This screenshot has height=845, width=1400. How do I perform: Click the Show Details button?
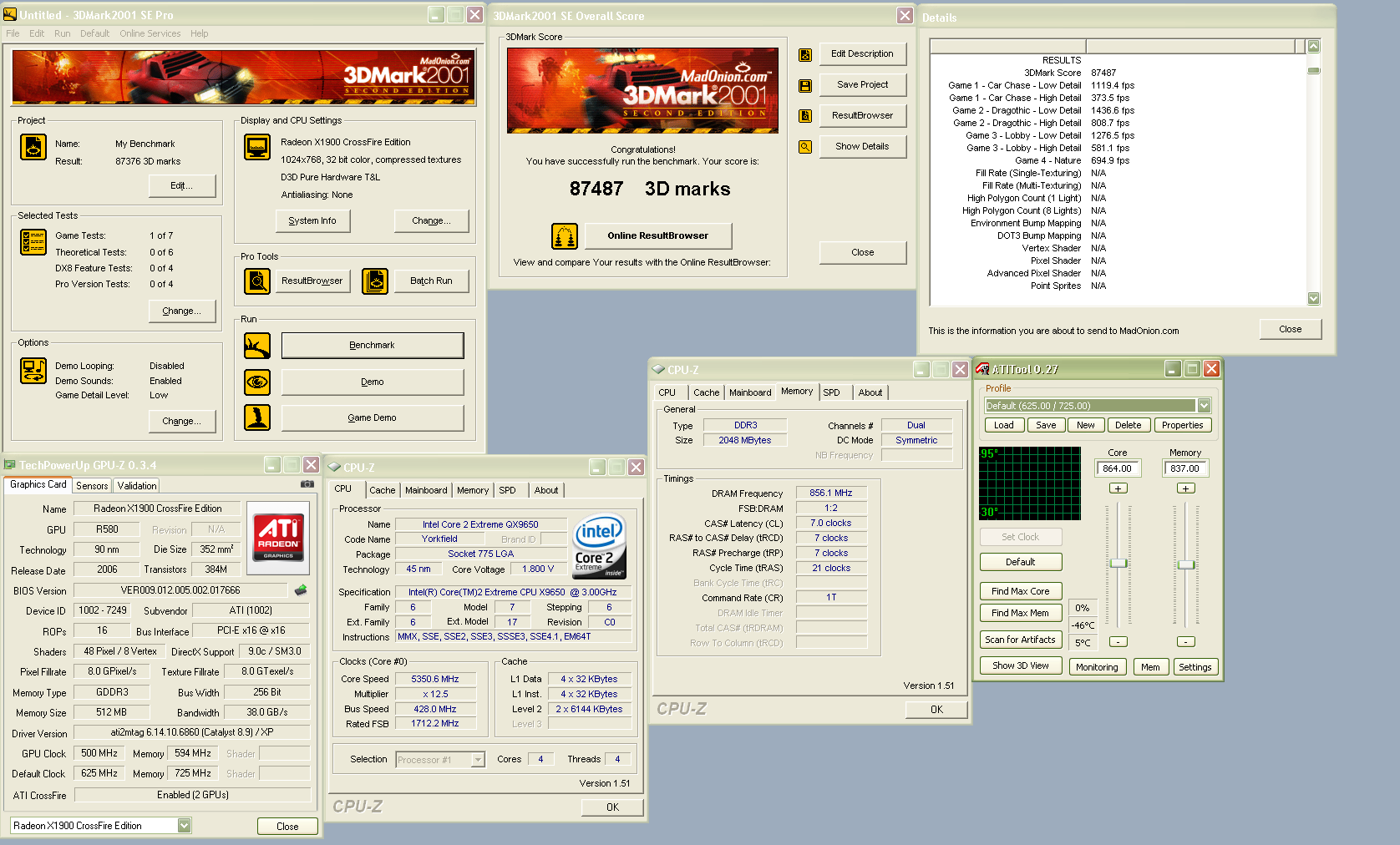pos(862,146)
